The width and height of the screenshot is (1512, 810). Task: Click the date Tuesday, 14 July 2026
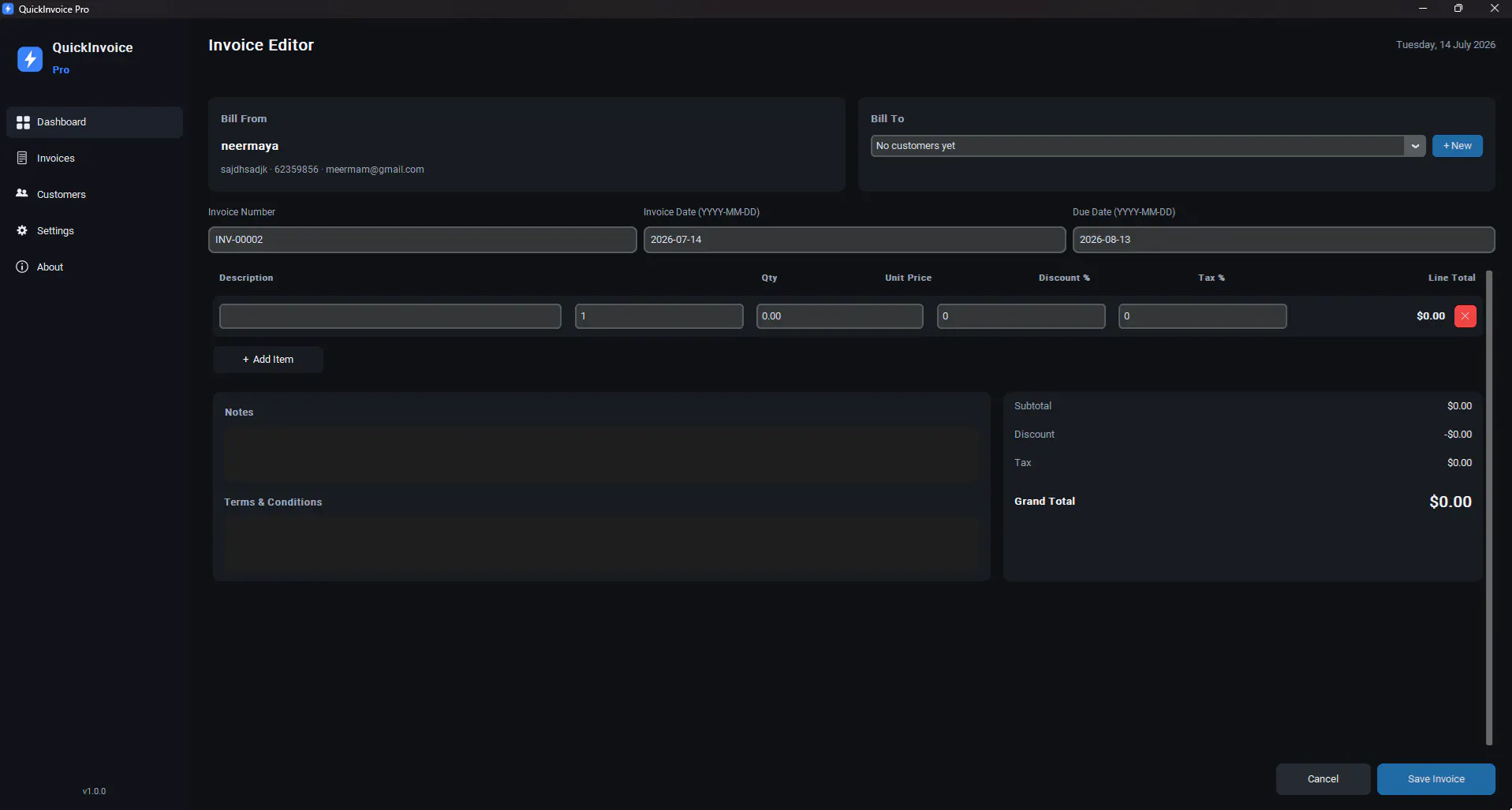[1445, 45]
